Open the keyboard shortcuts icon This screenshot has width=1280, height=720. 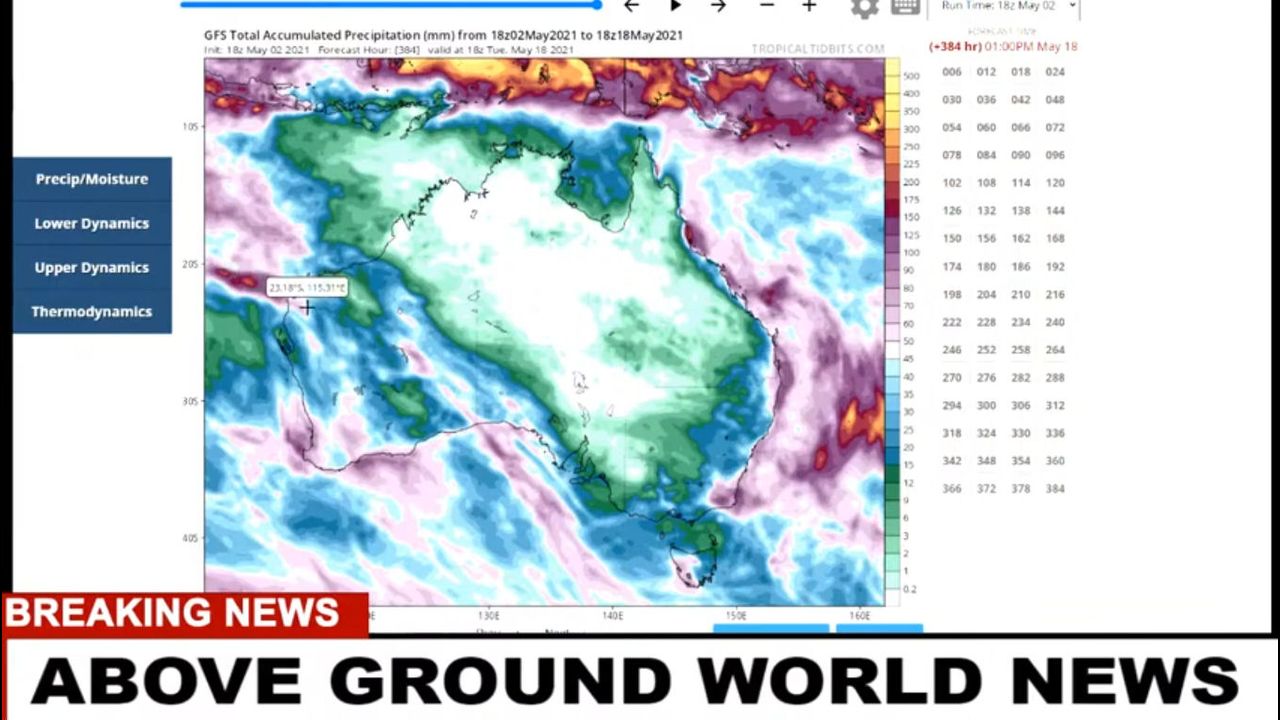coord(905,7)
